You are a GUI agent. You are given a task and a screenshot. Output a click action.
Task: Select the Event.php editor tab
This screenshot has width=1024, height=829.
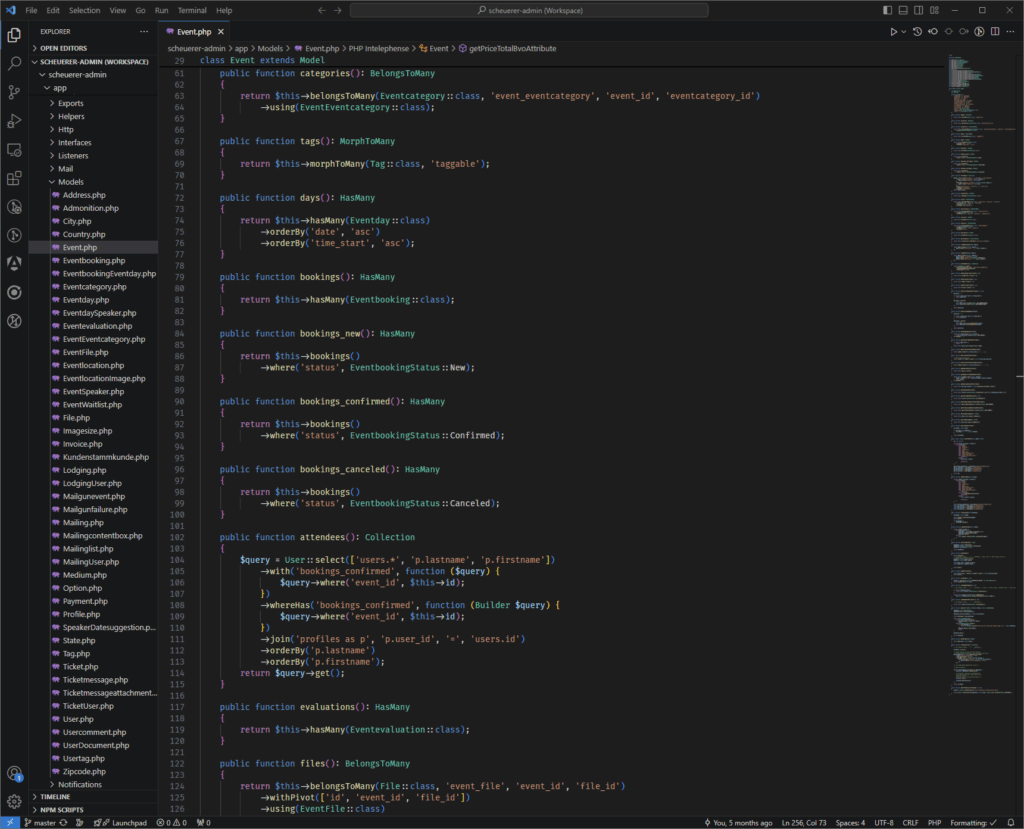pos(193,32)
